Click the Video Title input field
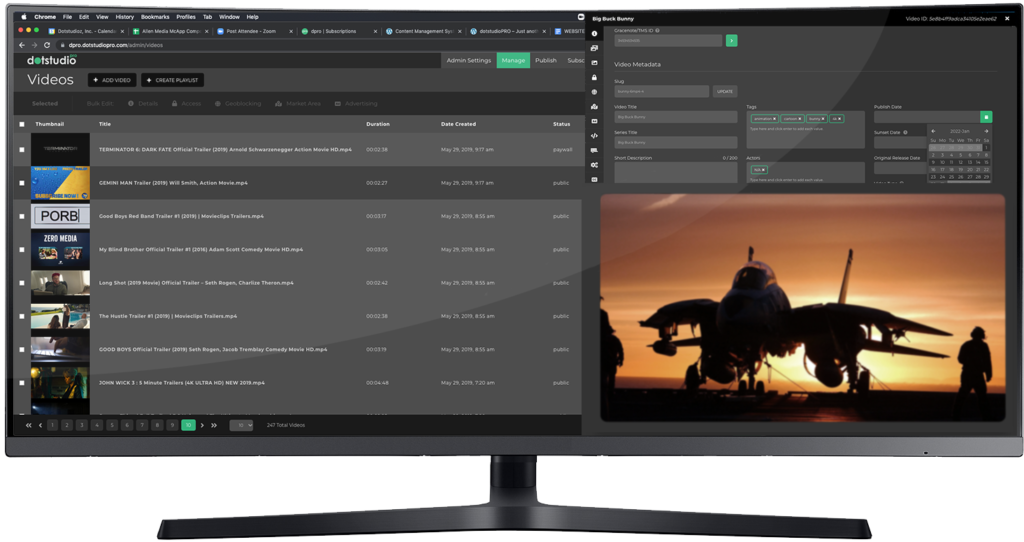1024x542 pixels. click(x=675, y=117)
